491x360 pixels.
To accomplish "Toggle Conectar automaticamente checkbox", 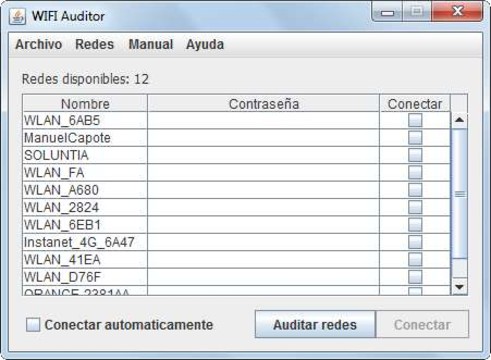I will coord(33,324).
